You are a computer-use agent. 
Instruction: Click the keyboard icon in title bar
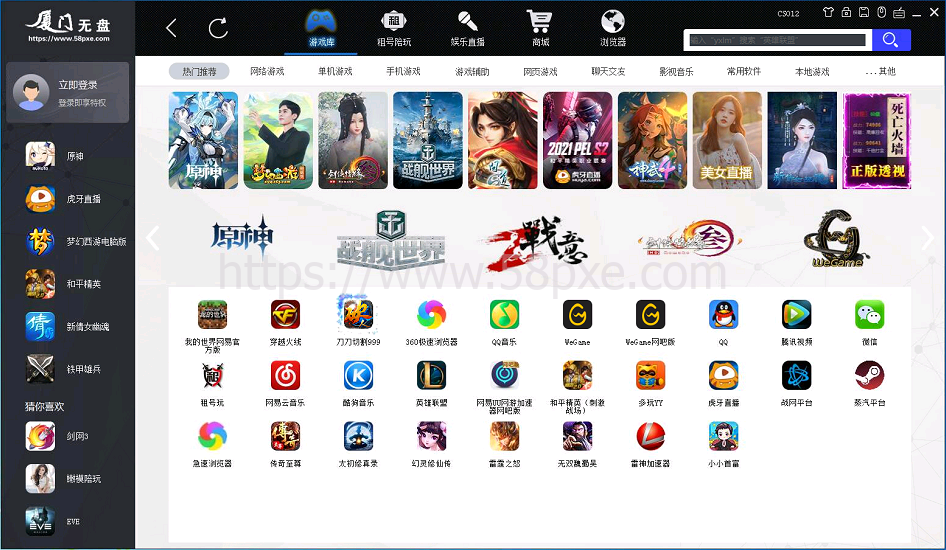point(899,13)
